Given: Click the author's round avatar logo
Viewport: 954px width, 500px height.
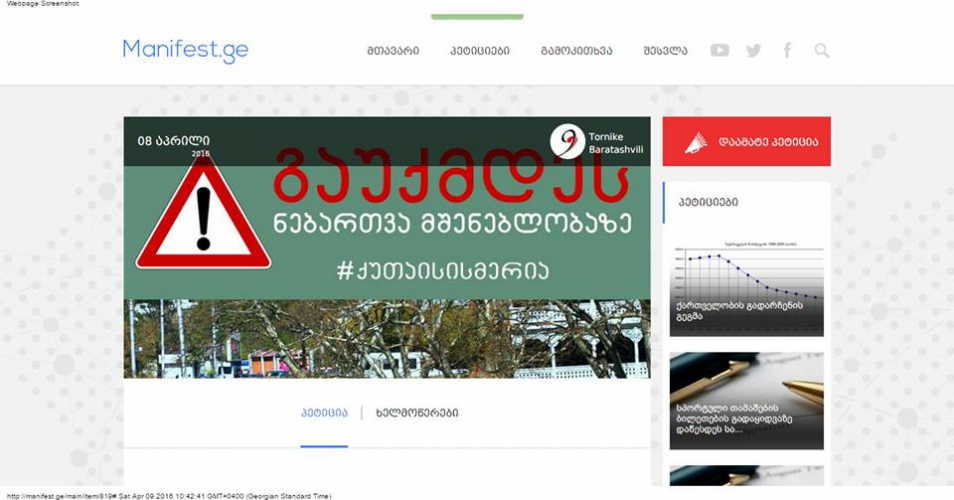Looking at the screenshot, I should click(567, 142).
